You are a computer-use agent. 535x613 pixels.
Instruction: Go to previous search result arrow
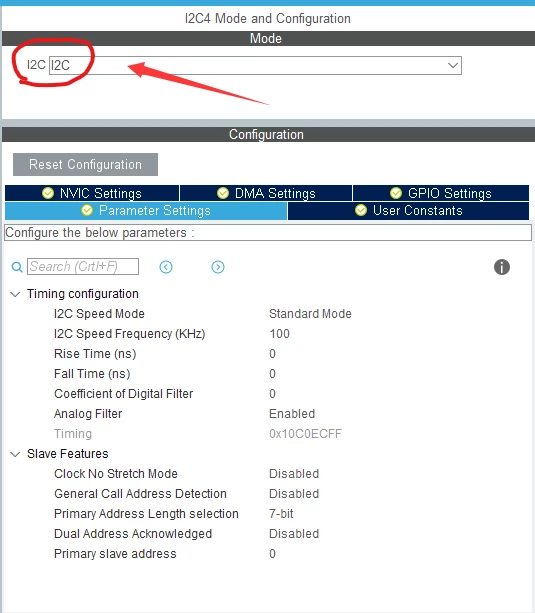tap(166, 267)
